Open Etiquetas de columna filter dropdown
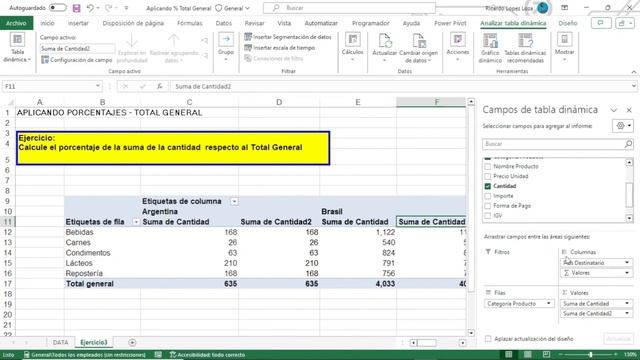This screenshot has width=640, height=360. pos(234,201)
